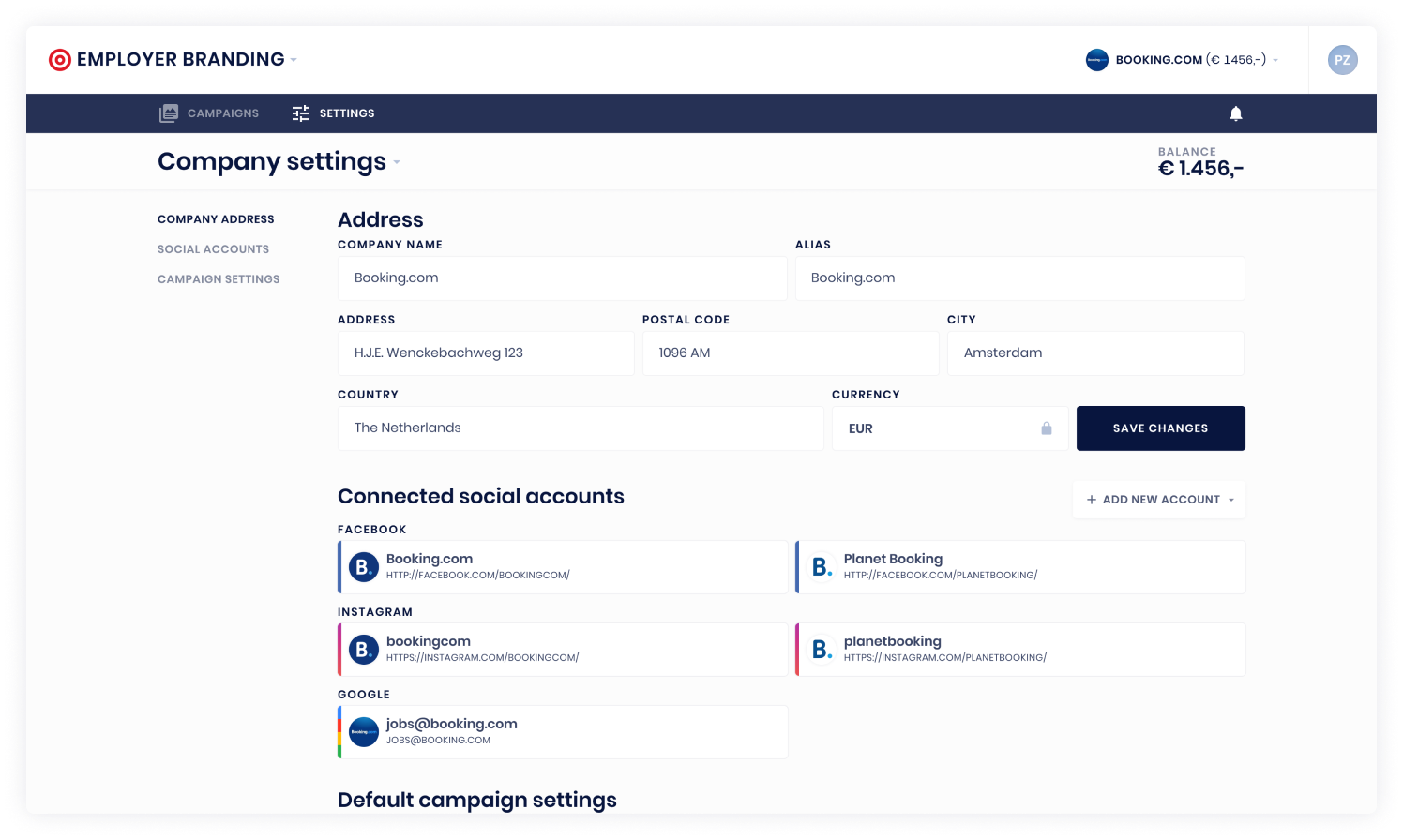This screenshot has width=1403, height=840.
Task: Click the currency field lock icon
Action: pos(1047,428)
